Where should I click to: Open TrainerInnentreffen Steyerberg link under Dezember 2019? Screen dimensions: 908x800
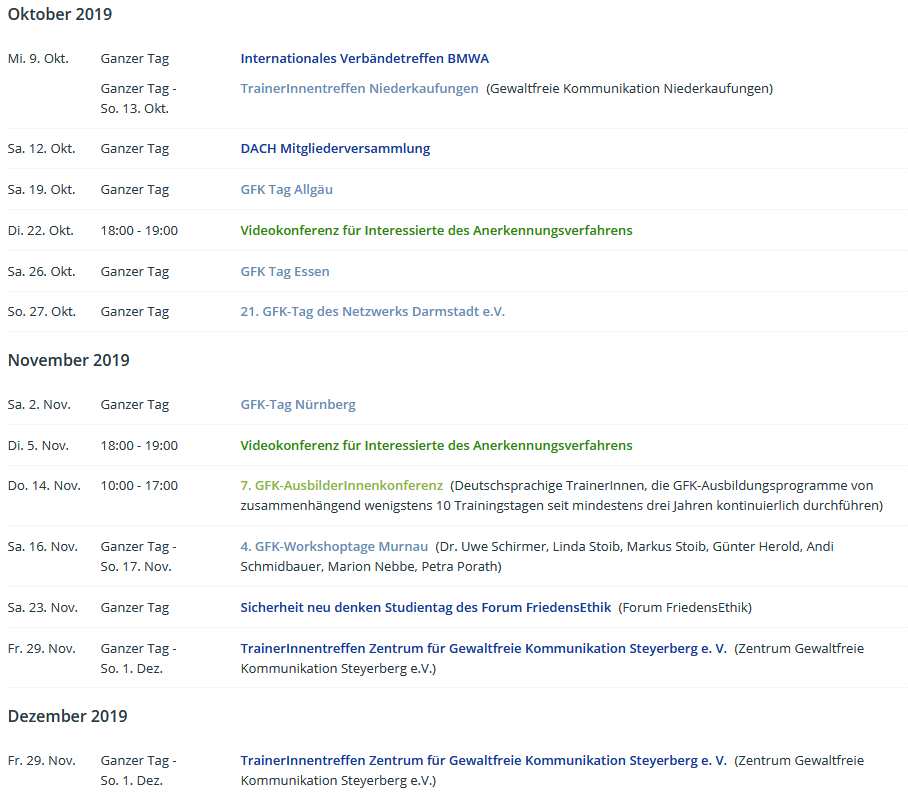click(x=484, y=760)
